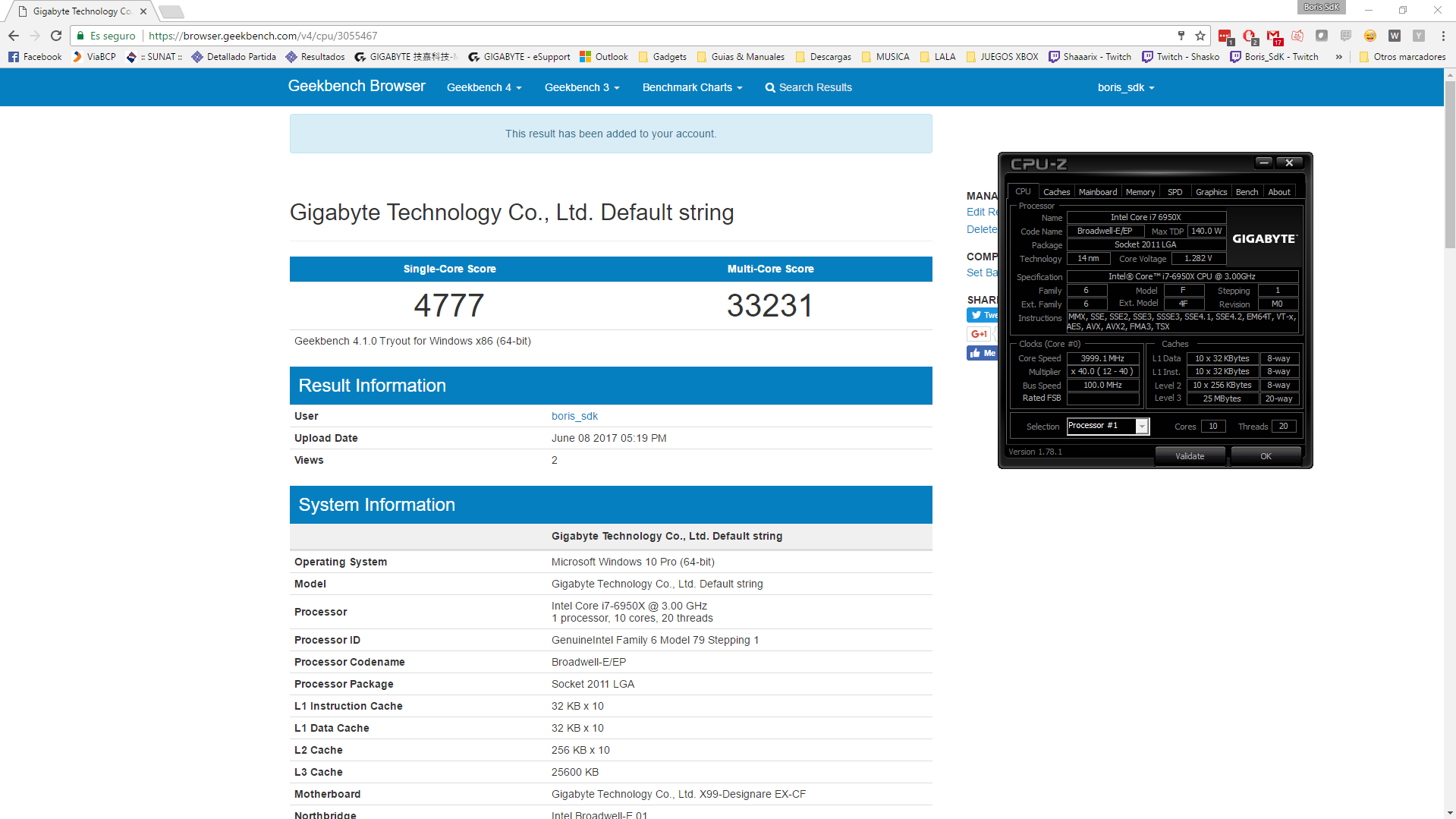Open the Shaaarix Twitch bookmark

(1090, 57)
